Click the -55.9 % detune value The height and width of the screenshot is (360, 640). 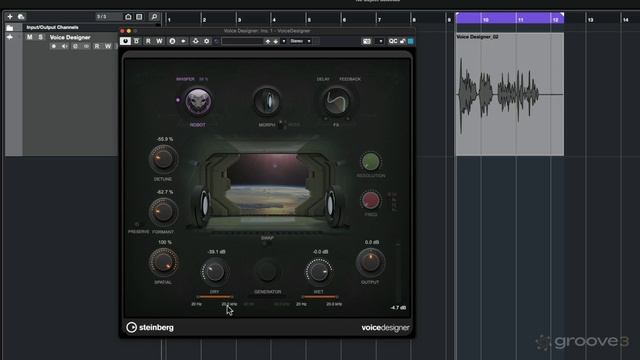(165, 139)
